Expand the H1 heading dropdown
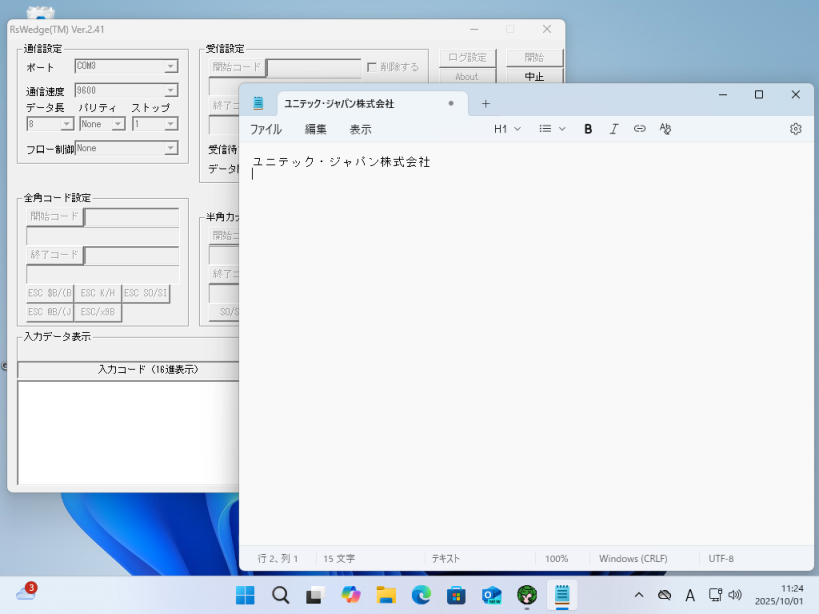 pos(507,129)
